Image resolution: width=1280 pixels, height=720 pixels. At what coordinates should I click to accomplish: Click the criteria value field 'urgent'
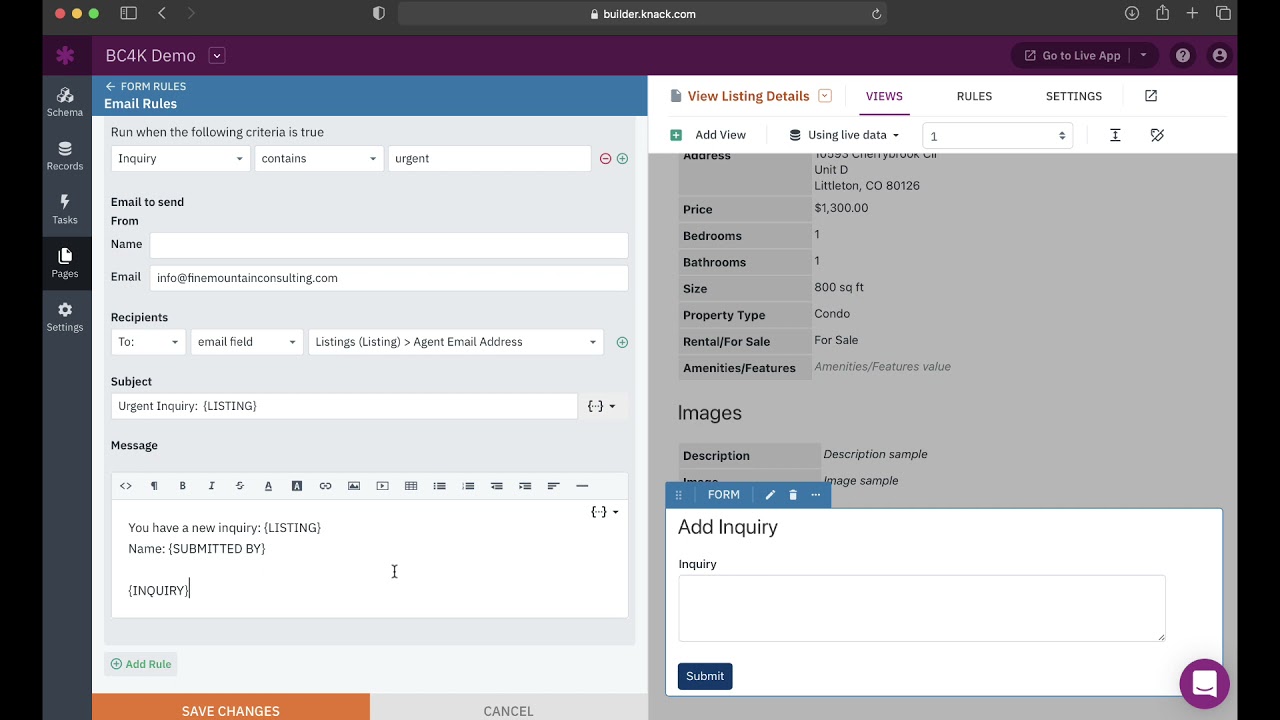pyautogui.click(x=489, y=159)
